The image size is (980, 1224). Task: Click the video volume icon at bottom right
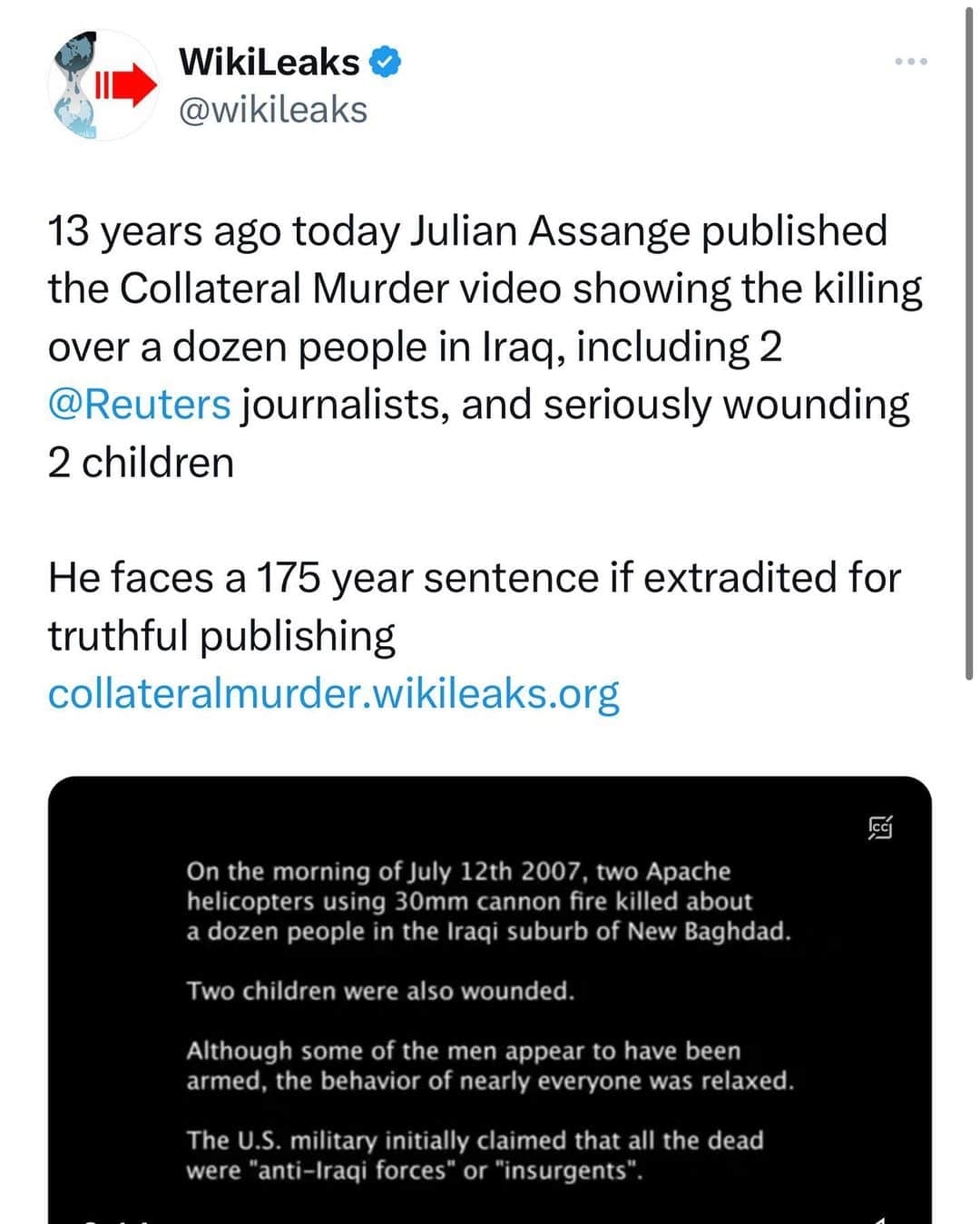coord(878,1219)
